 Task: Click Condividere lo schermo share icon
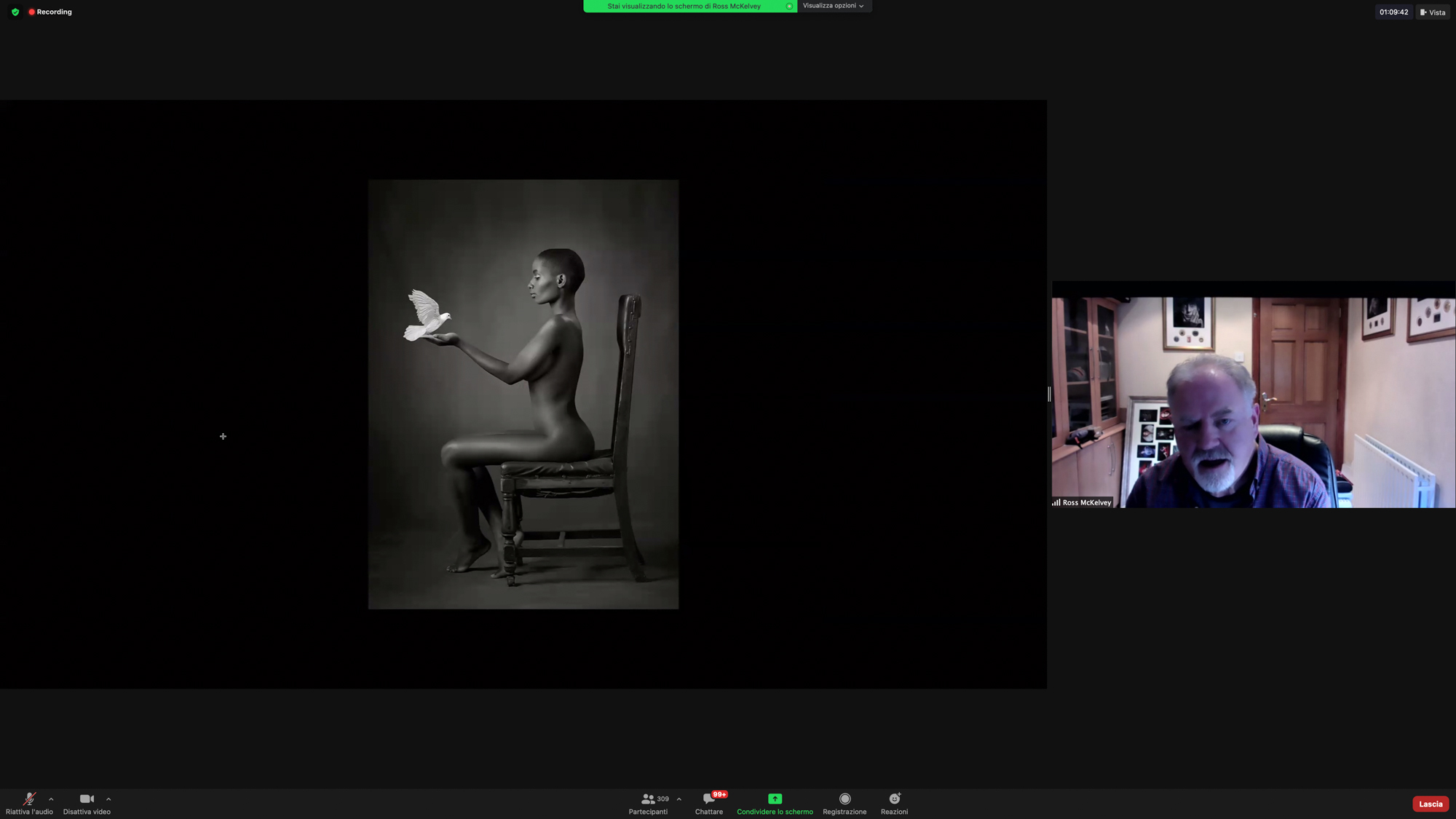775,799
